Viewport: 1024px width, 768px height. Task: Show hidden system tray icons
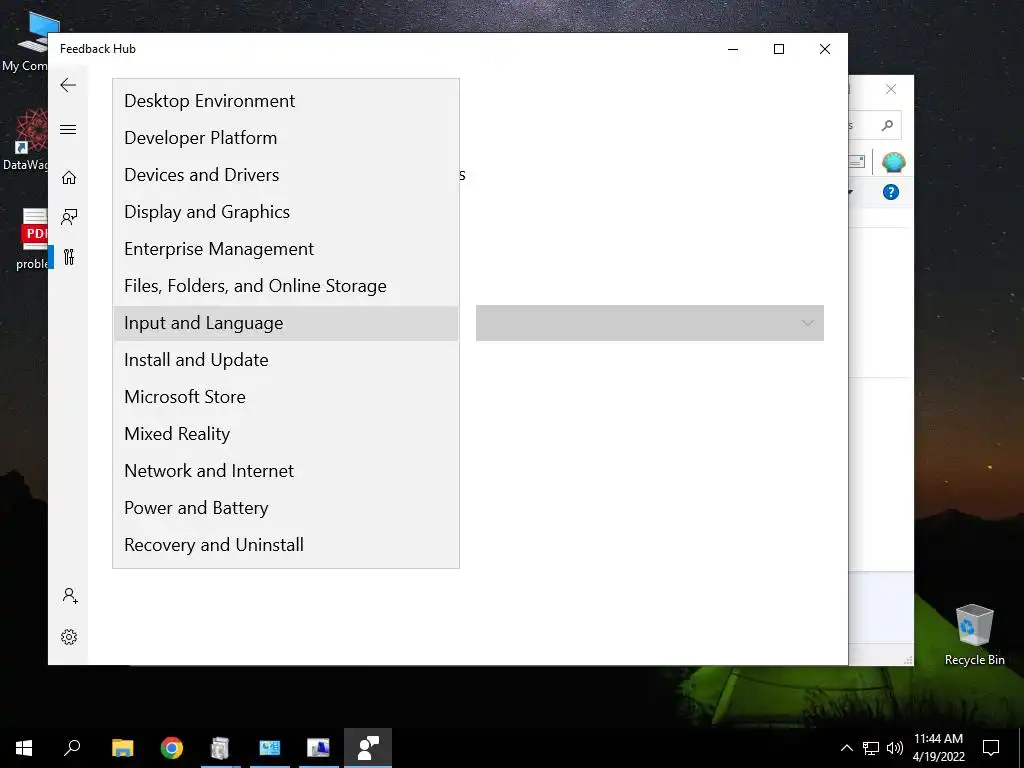coord(846,748)
